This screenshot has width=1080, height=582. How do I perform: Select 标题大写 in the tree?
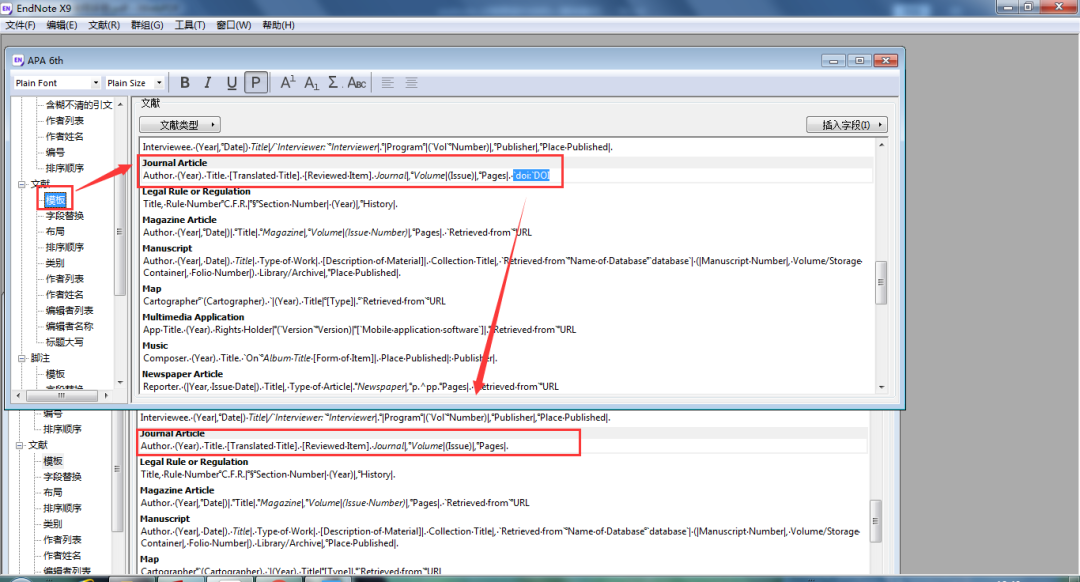(65, 342)
